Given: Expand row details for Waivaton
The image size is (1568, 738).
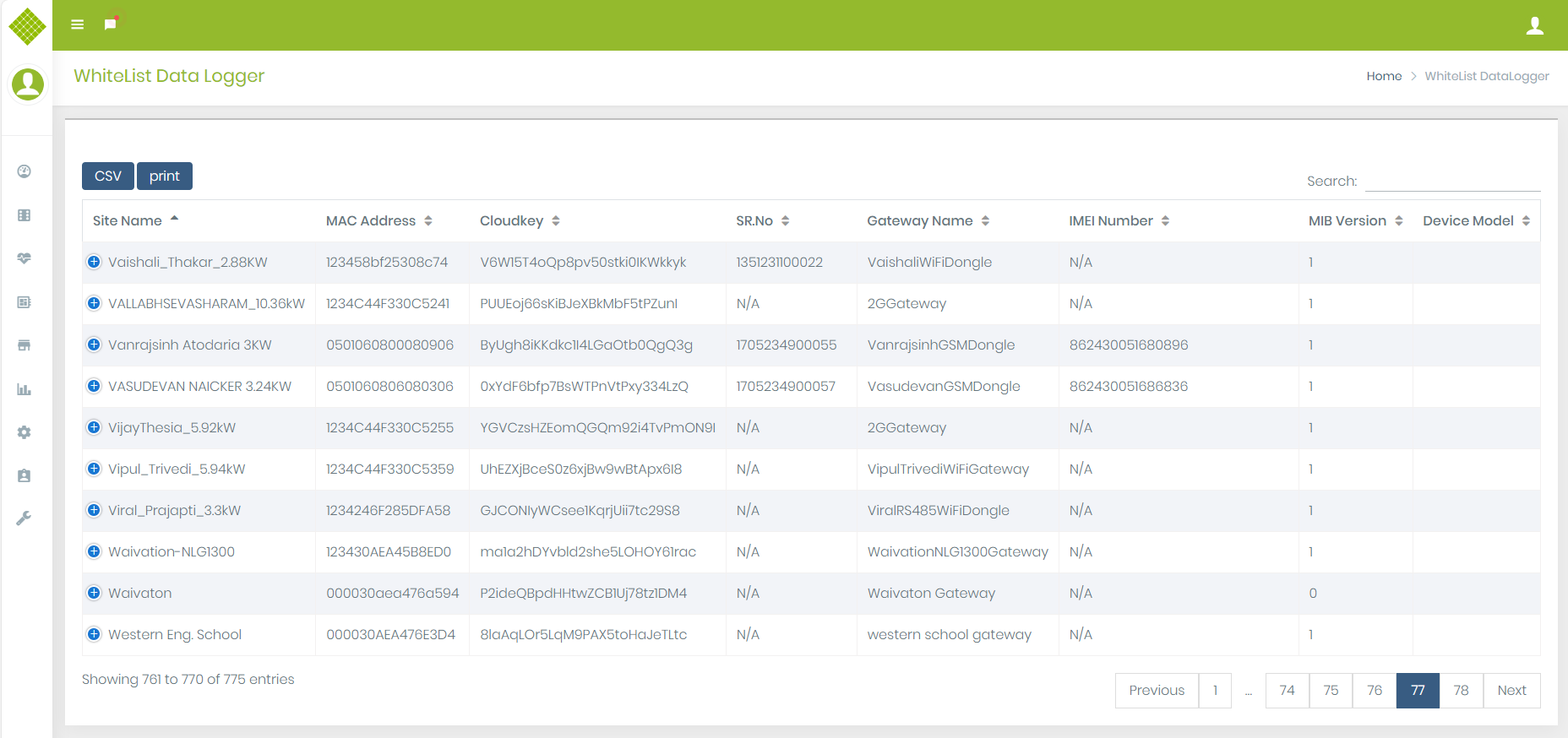Looking at the screenshot, I should (x=94, y=593).
